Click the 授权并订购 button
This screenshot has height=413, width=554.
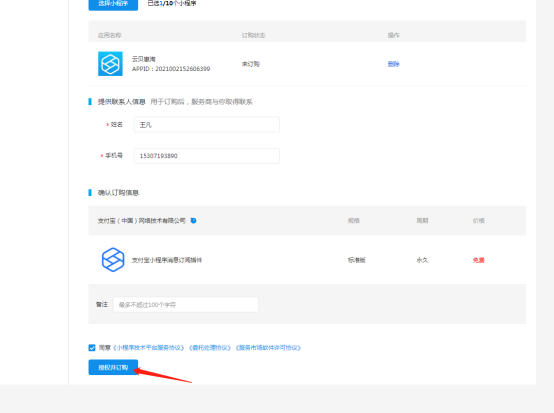[x=113, y=367]
